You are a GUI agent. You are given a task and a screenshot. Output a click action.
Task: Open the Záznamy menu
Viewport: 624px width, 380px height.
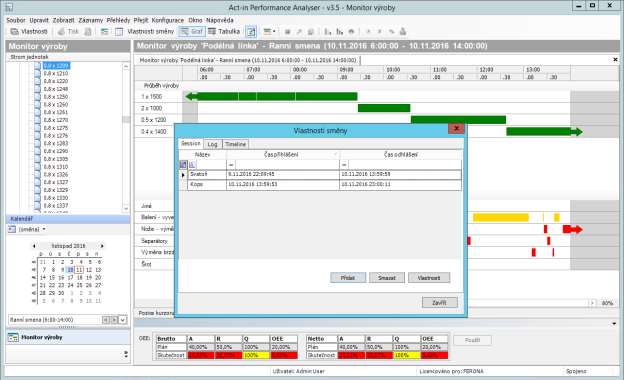pyautogui.click(x=91, y=20)
